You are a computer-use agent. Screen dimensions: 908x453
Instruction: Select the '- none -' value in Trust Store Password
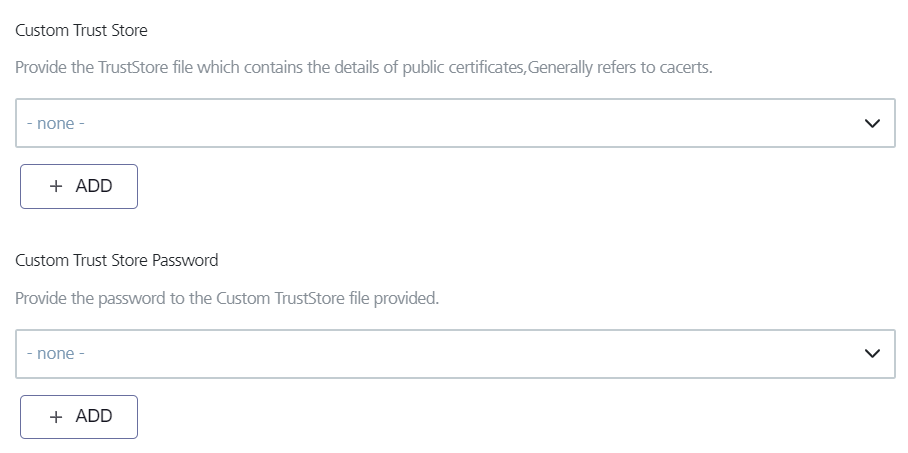[55, 354]
